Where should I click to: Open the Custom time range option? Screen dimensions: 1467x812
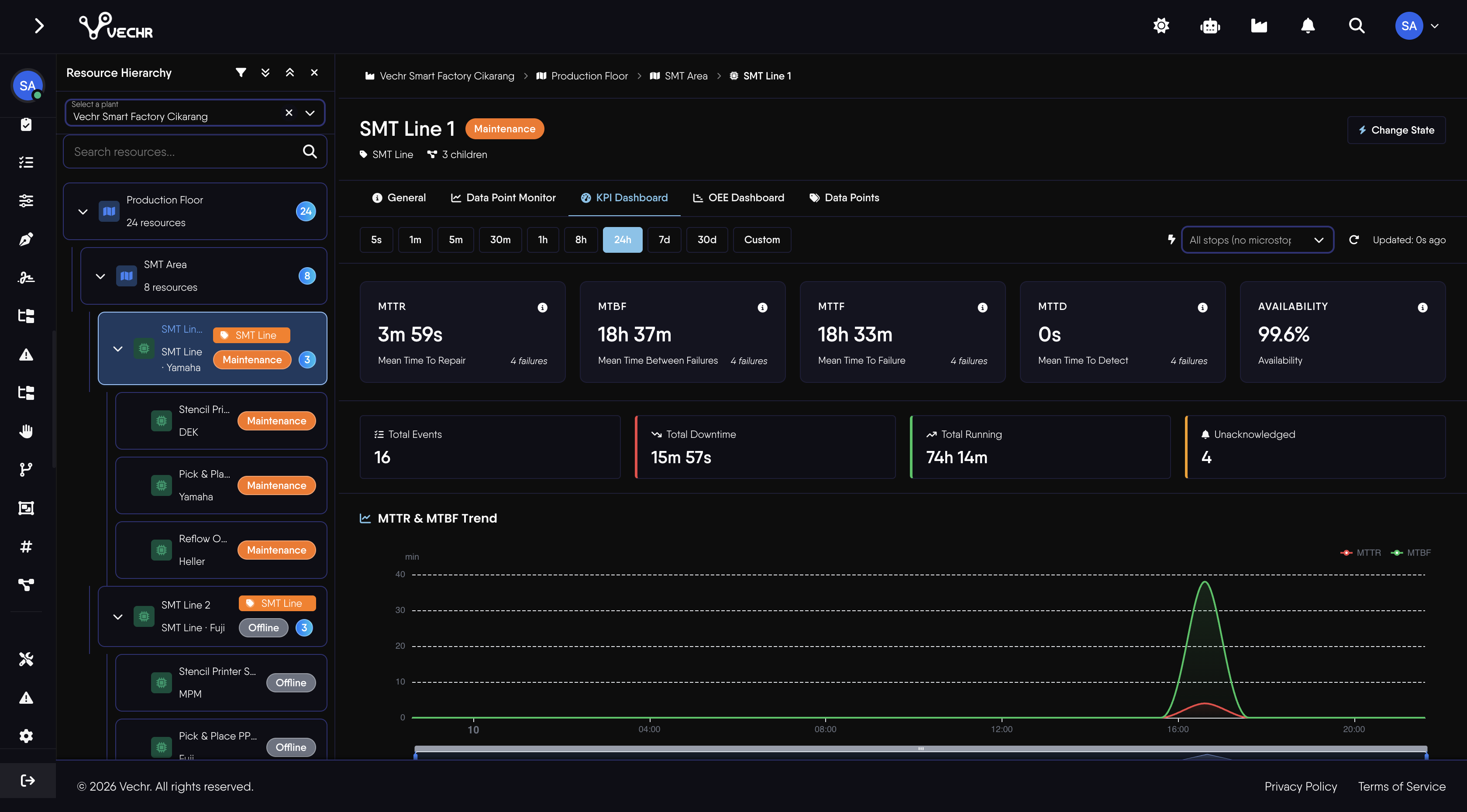(x=762, y=240)
